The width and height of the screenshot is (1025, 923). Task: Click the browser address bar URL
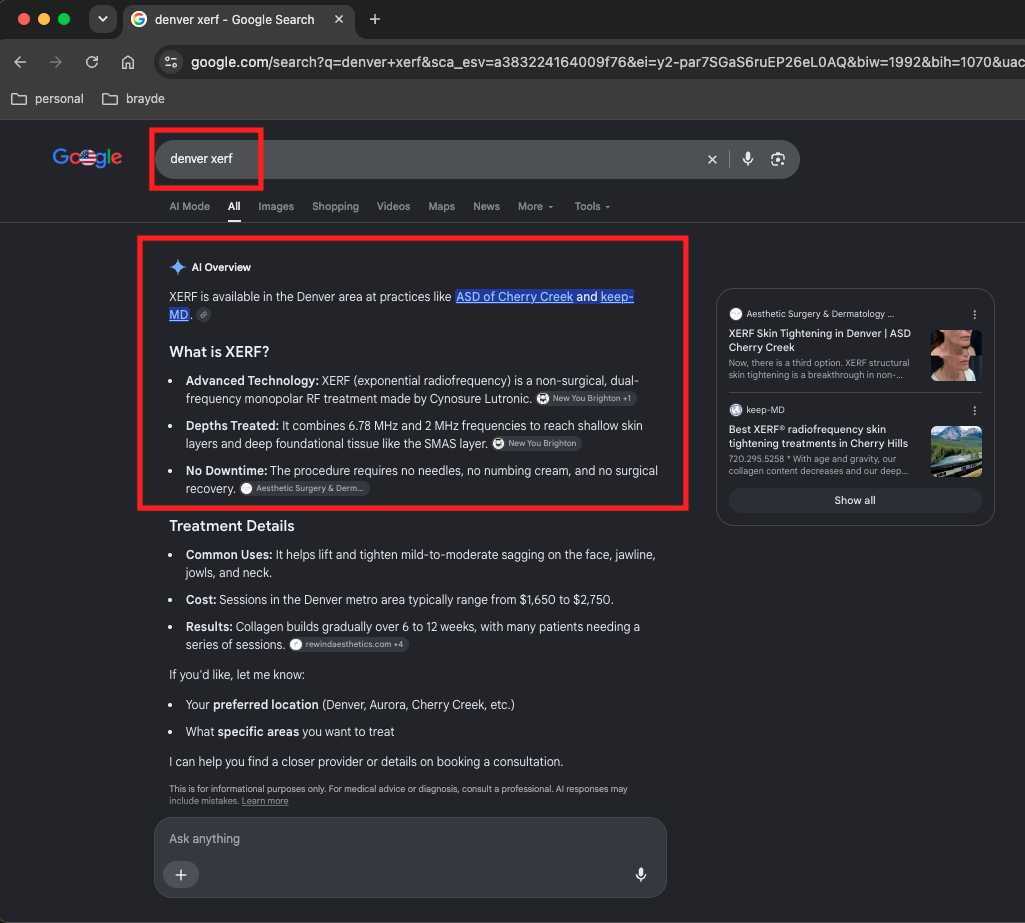(607, 62)
